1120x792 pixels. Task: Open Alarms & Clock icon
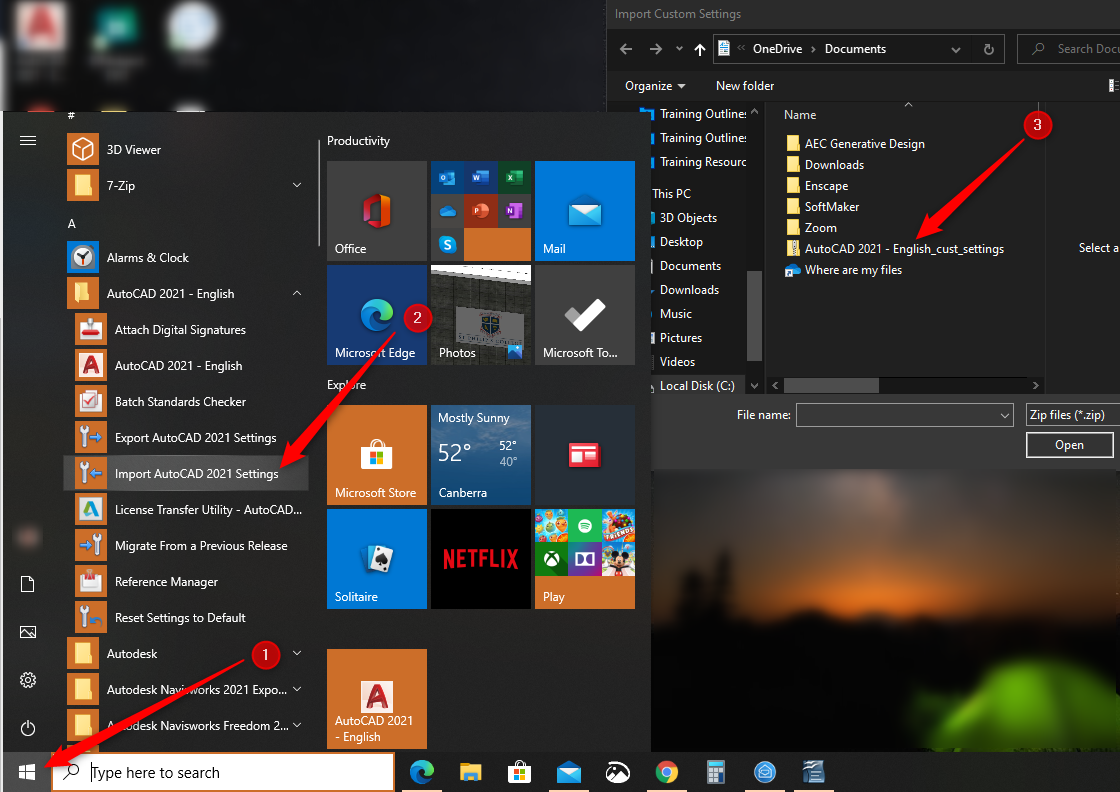(x=83, y=258)
